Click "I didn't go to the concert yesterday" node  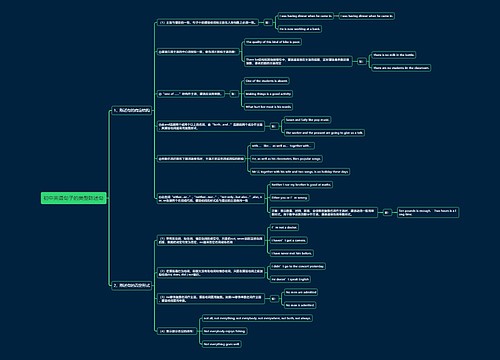click(297, 266)
